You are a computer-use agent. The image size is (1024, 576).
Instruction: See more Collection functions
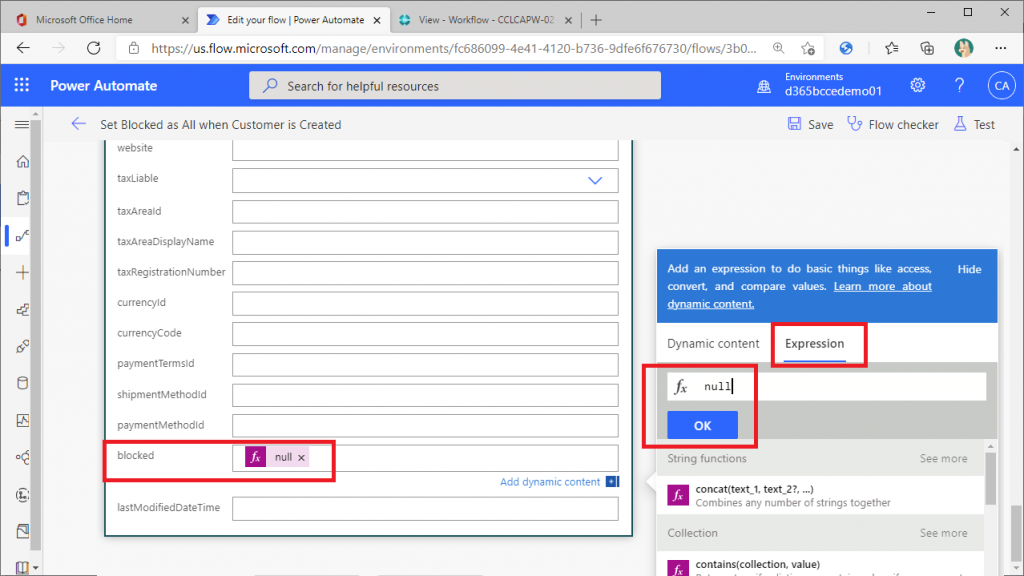[x=944, y=533]
